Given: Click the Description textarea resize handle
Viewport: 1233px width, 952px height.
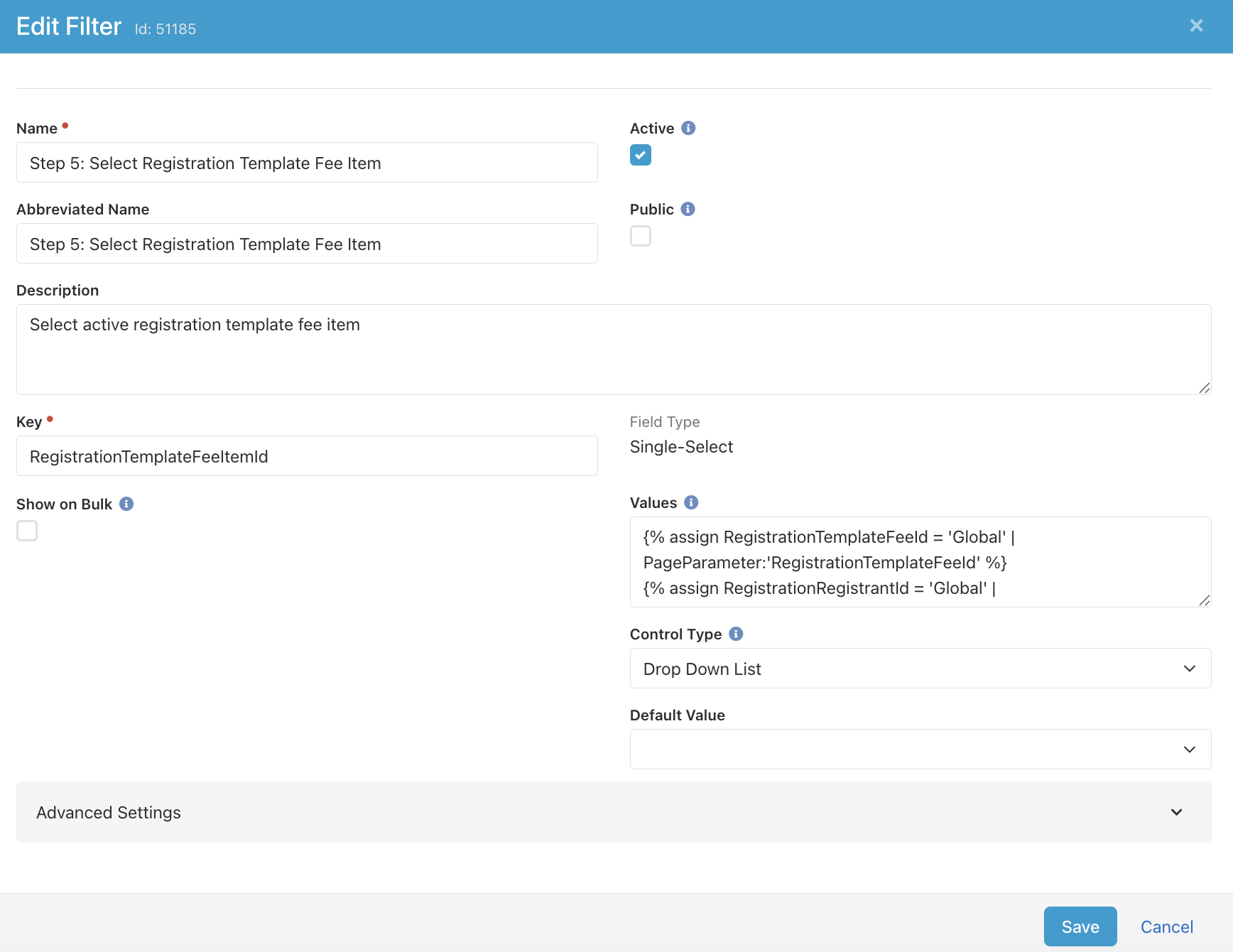Looking at the screenshot, I should tap(1204, 388).
